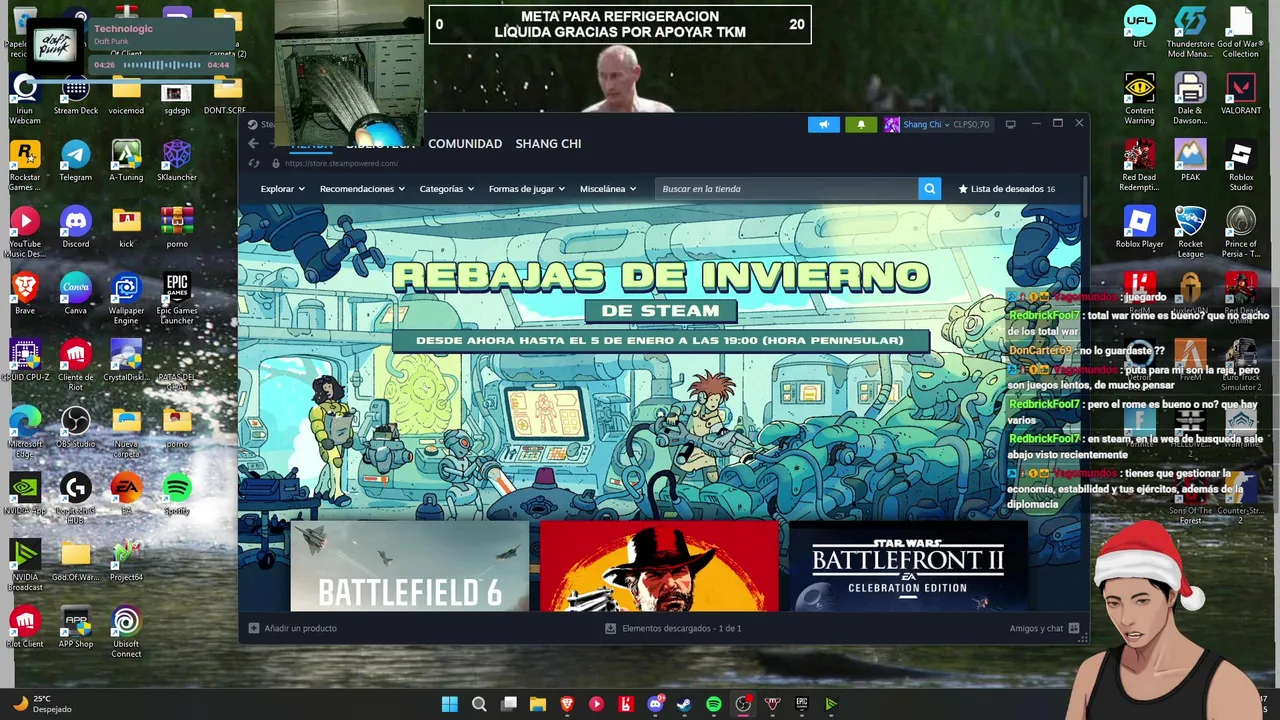1280x720 pixels.
Task: Launch VALORANT desktop shortcut
Action: tap(1241, 94)
